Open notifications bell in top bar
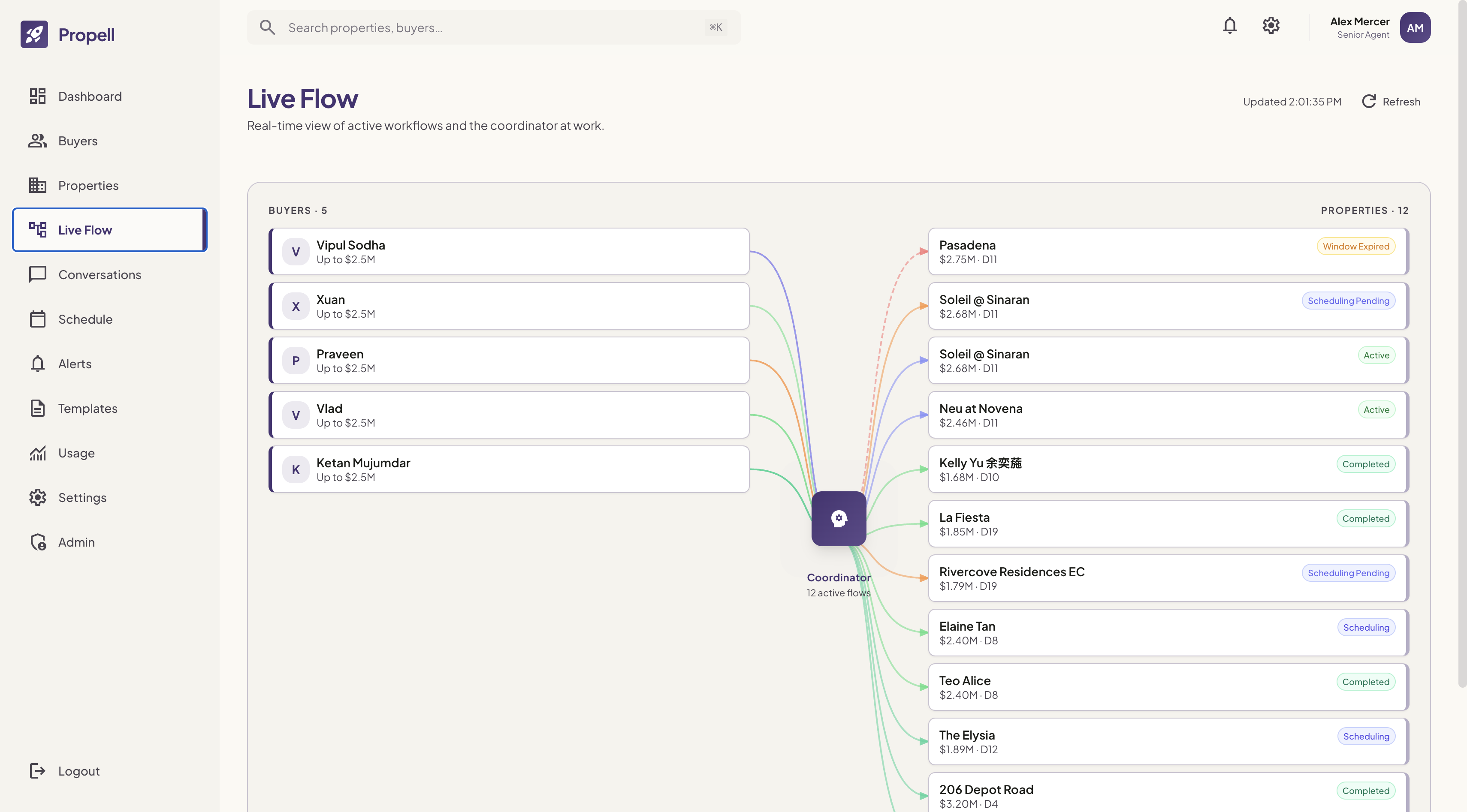 [1229, 26]
